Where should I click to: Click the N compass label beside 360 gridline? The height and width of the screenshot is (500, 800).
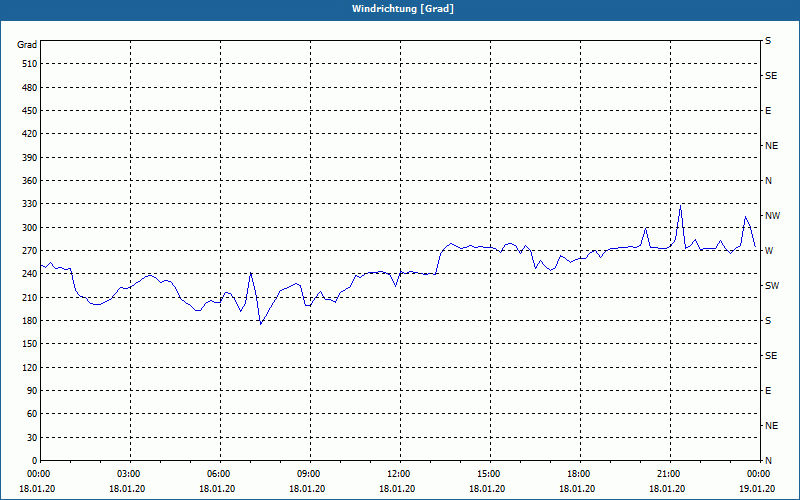click(769, 181)
